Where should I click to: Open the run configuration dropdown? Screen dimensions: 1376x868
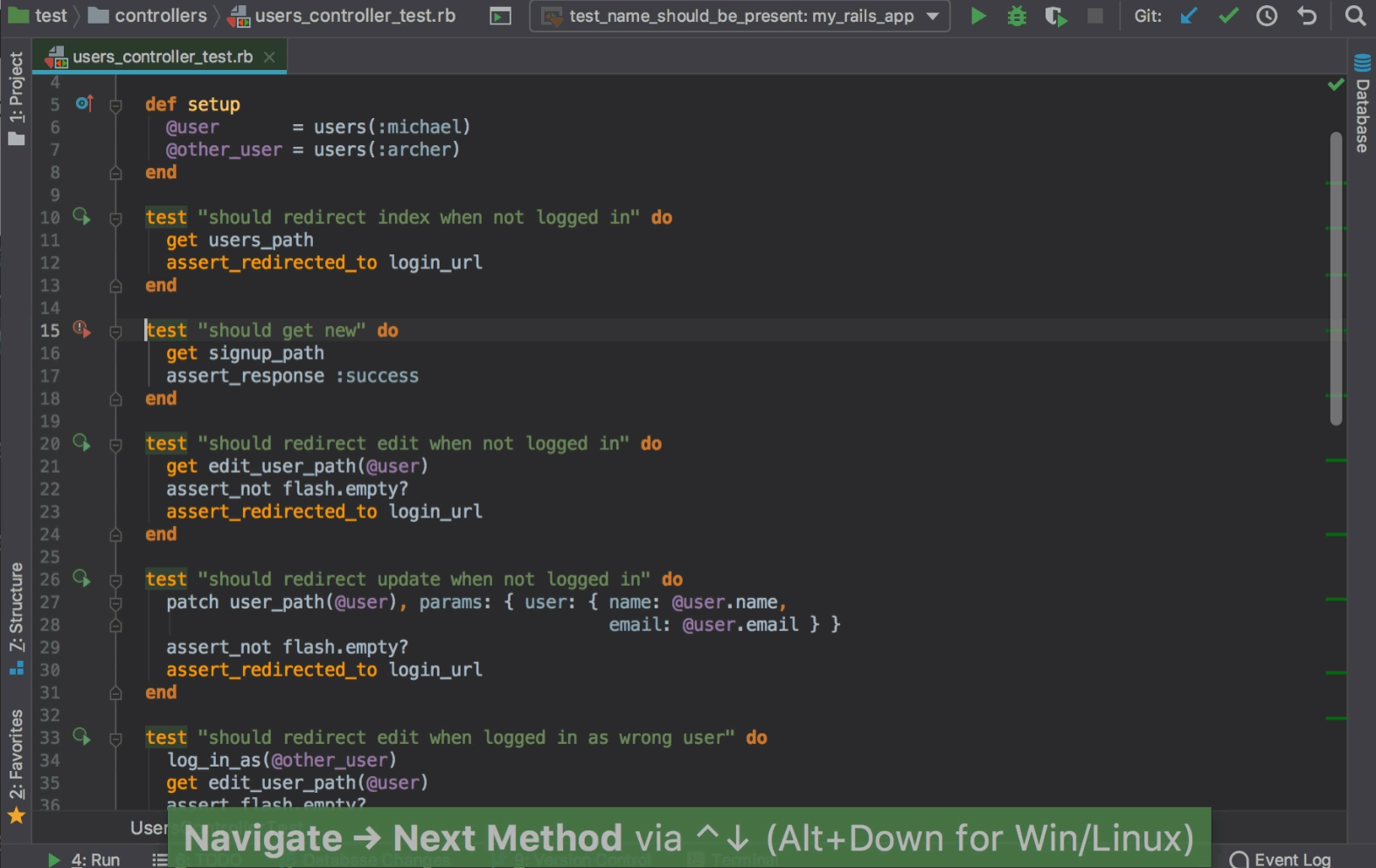740,16
